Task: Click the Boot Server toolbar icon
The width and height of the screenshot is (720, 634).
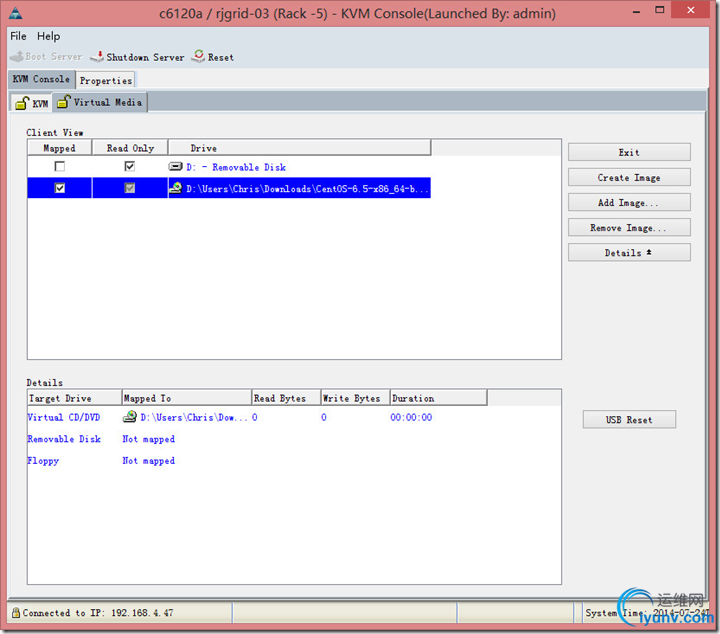Action: point(17,57)
